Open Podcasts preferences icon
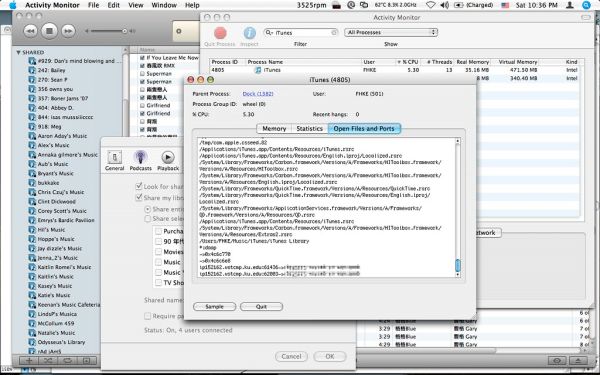Image resolution: width=600 pixels, height=375 pixels. [140, 157]
